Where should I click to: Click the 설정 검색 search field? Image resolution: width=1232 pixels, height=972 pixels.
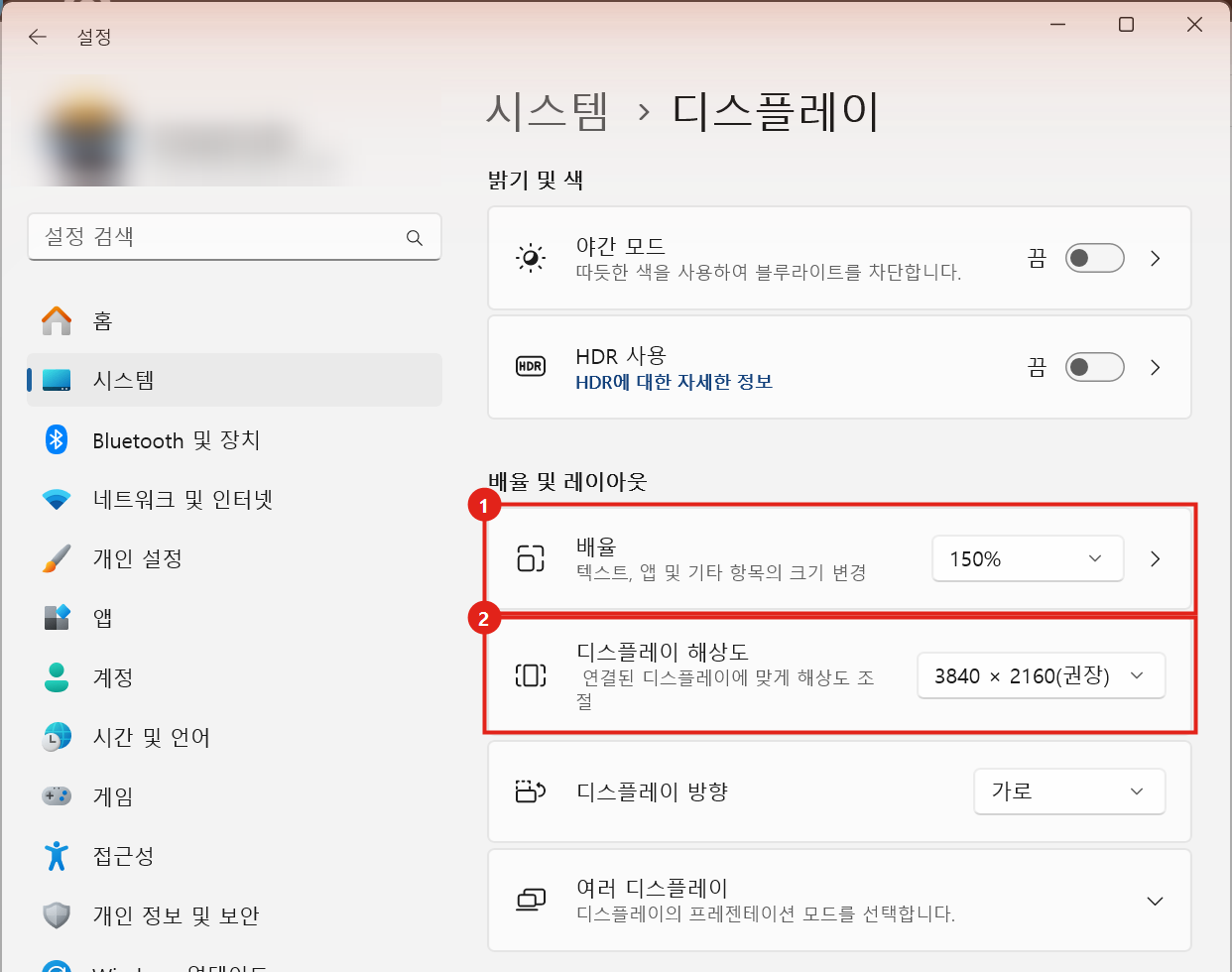pyautogui.click(x=234, y=237)
